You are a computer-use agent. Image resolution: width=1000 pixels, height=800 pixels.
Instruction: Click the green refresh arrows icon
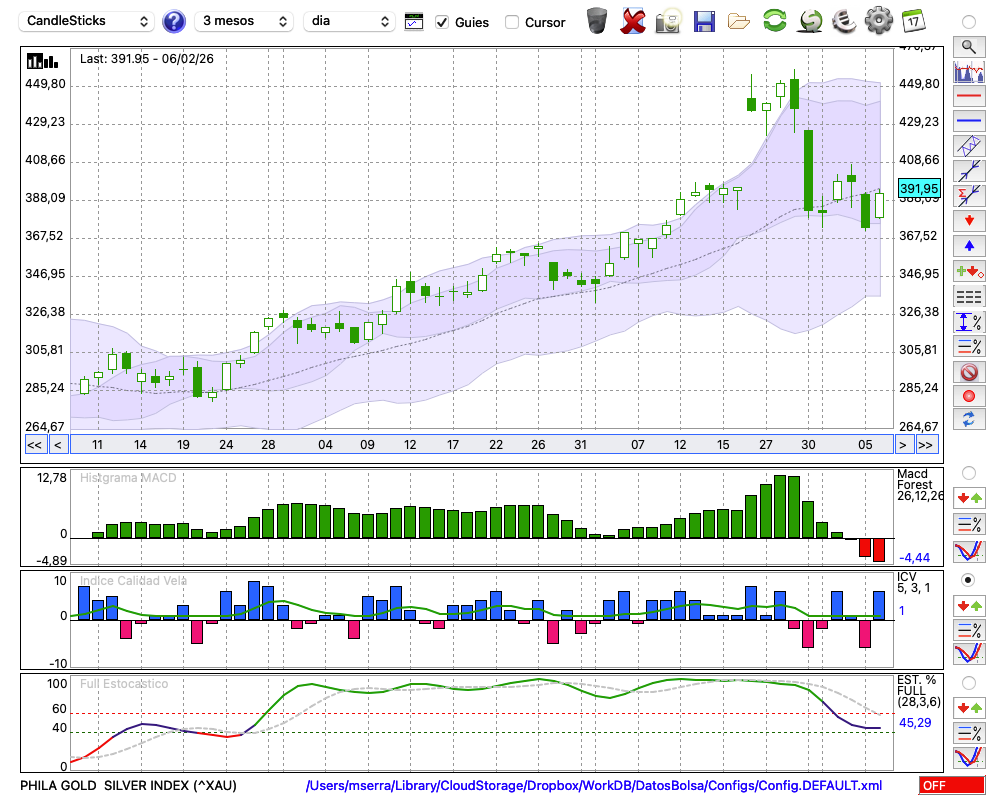[774, 20]
